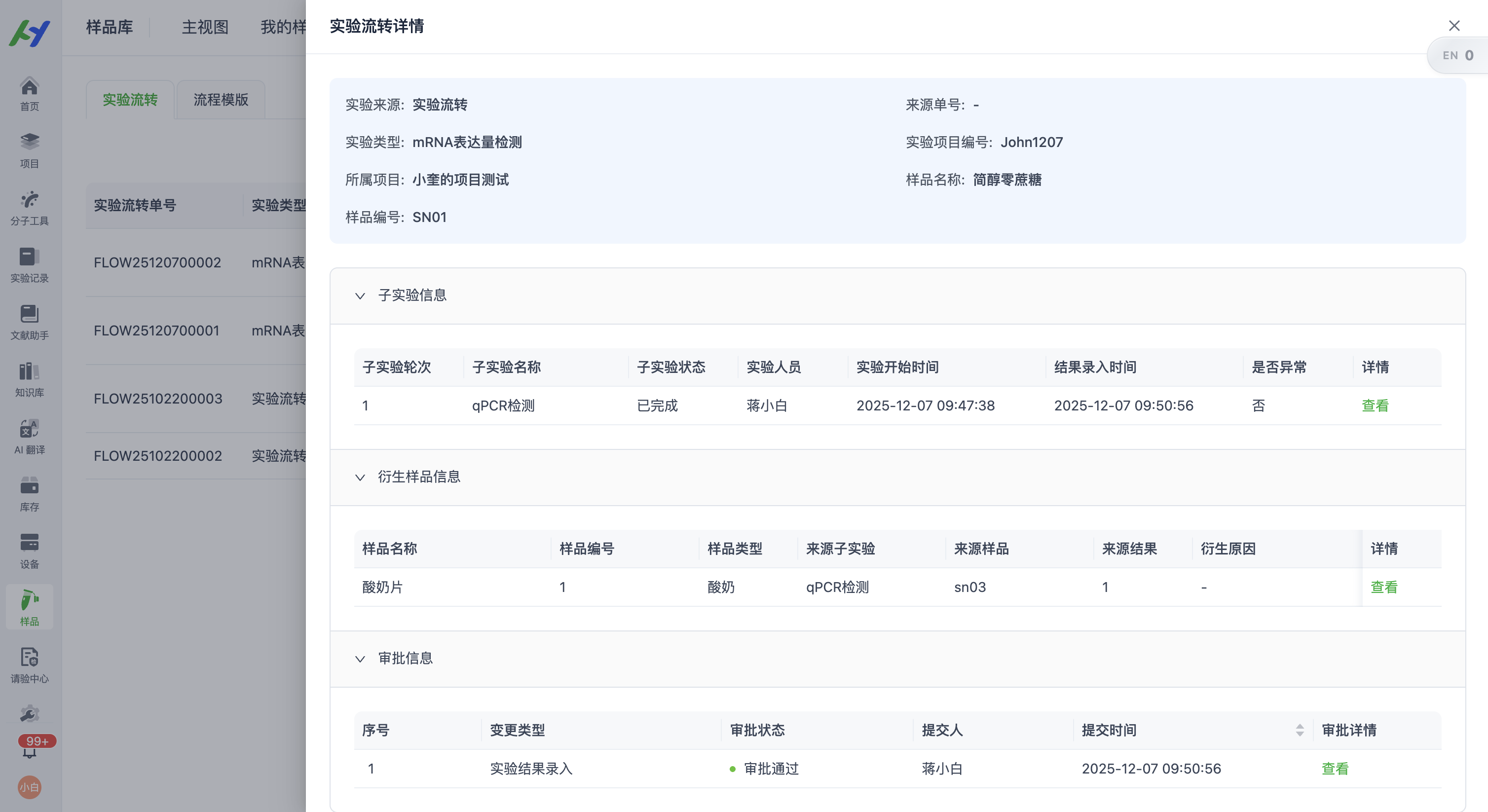Select the 文献助手 literature assistant icon
Viewport: 1488px width, 812px height.
point(30,322)
